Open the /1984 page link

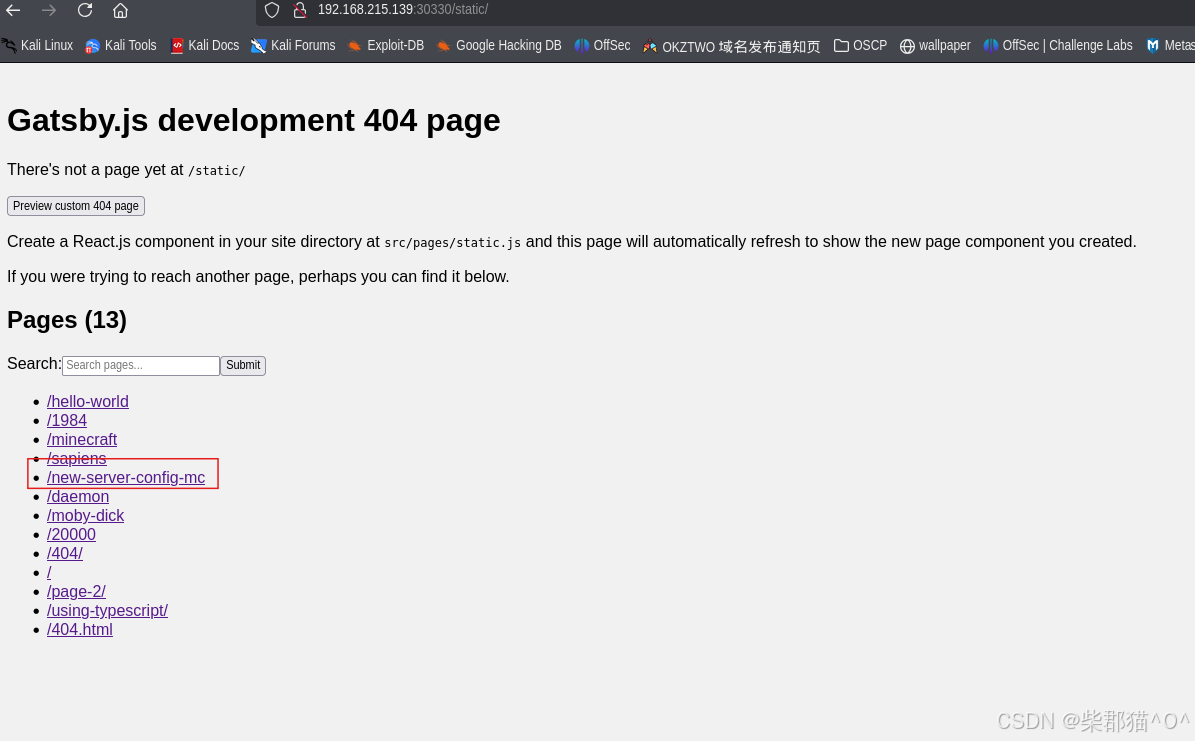(67, 421)
